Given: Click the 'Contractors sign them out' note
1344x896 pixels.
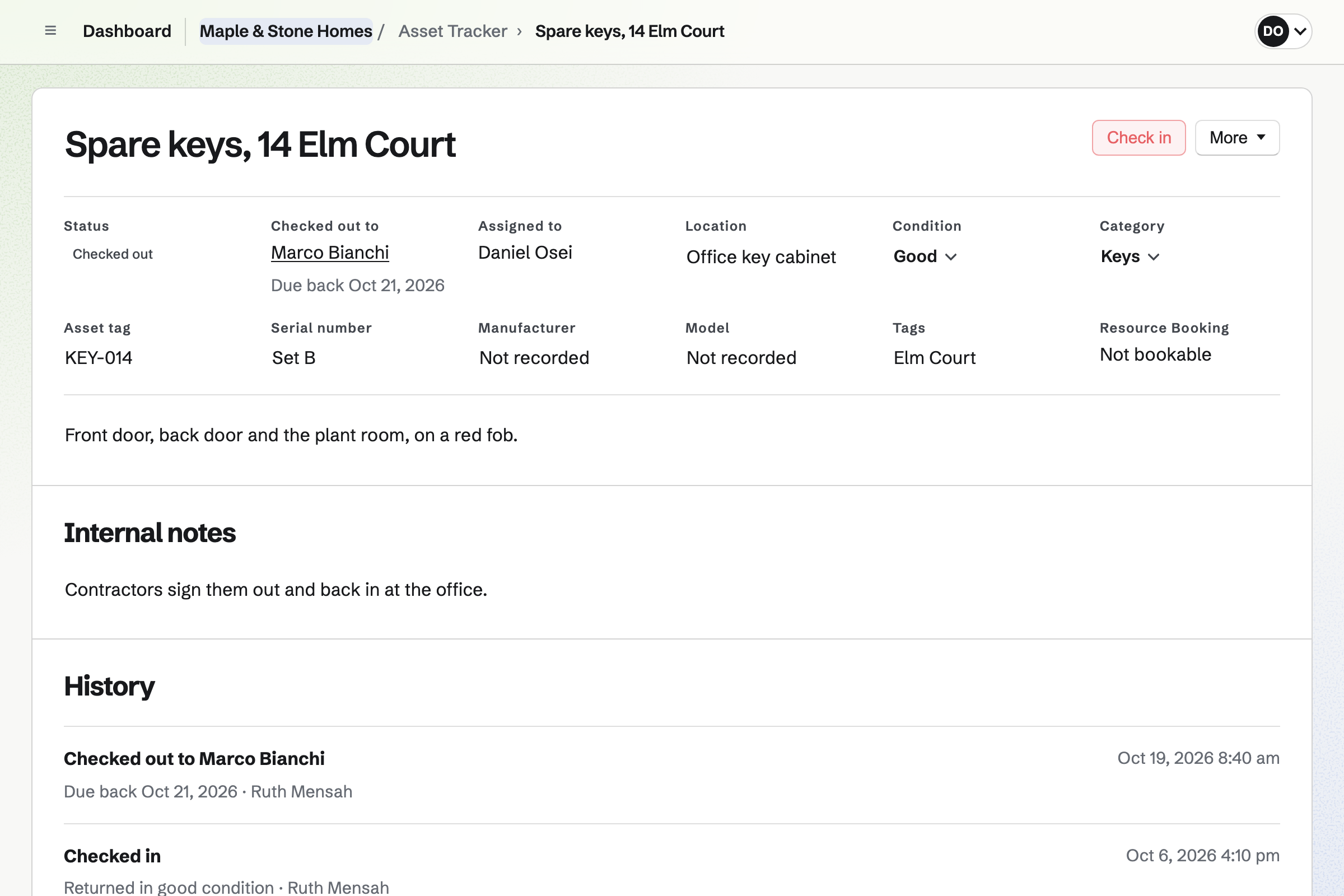Looking at the screenshot, I should (x=276, y=590).
